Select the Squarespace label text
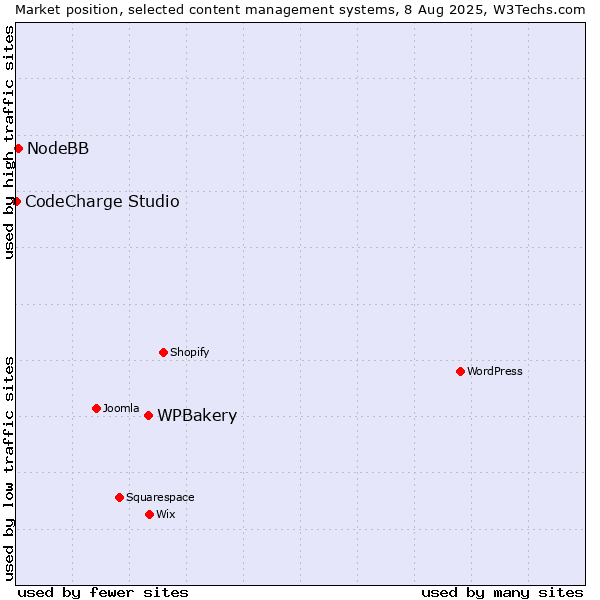This screenshot has width=600, height=600. click(160, 497)
